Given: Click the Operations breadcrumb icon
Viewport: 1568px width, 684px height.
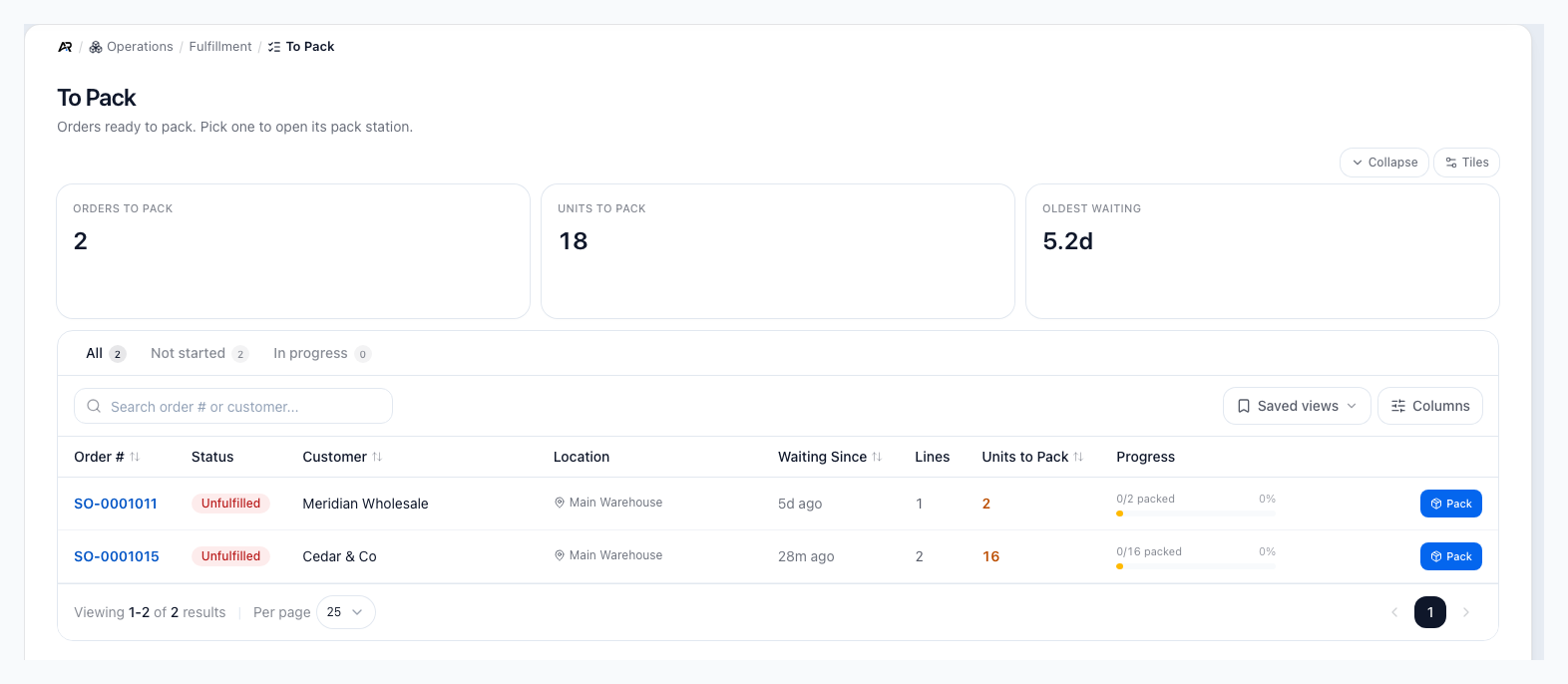Looking at the screenshot, I should [96, 47].
